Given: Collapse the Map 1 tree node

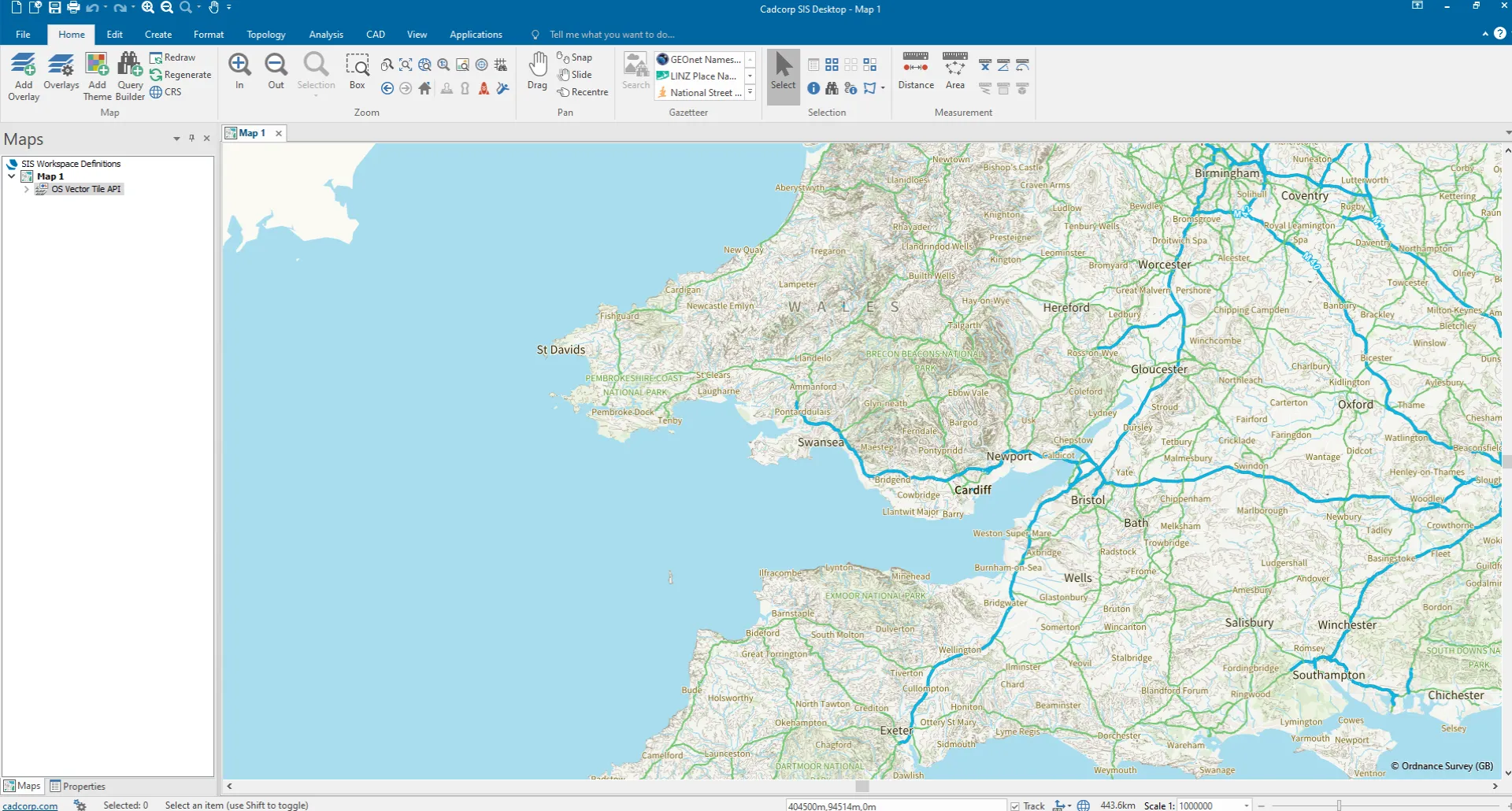Looking at the screenshot, I should pos(11,176).
